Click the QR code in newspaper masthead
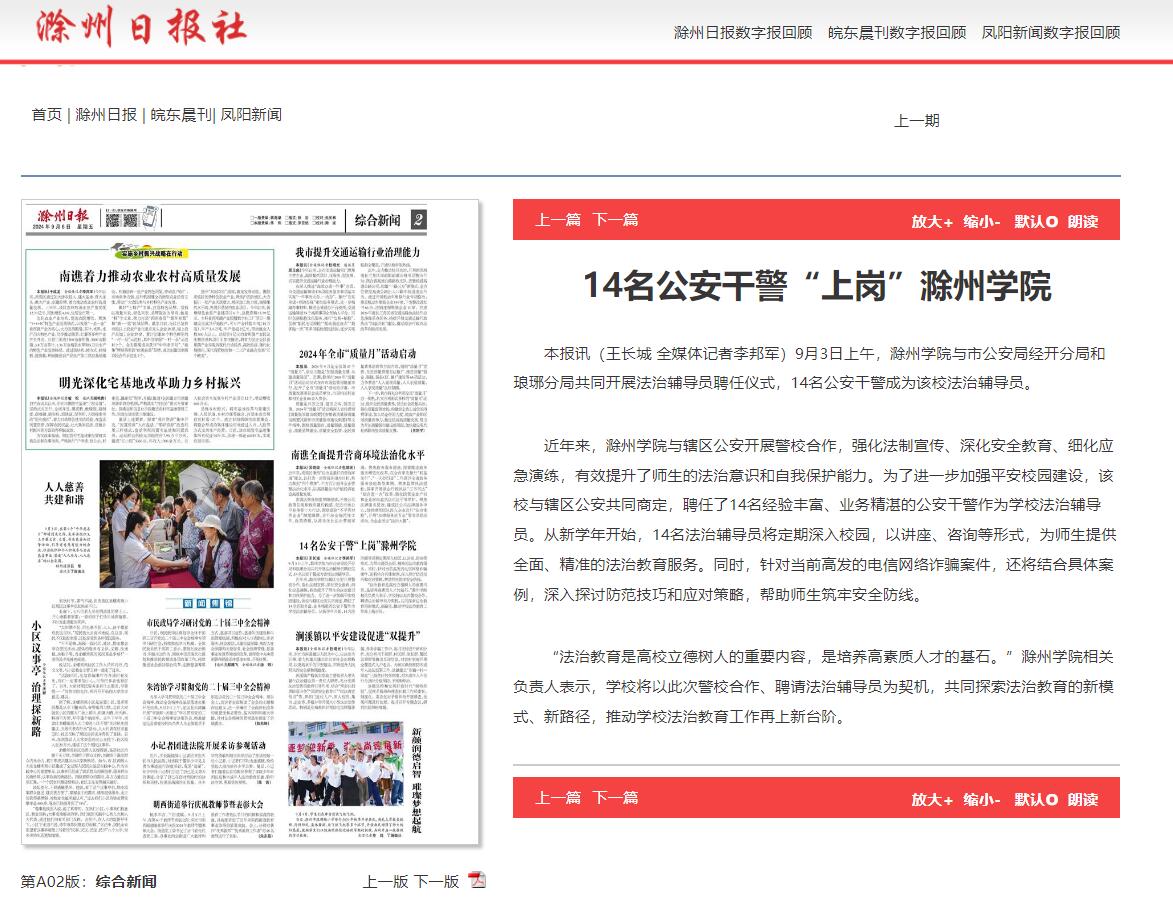The height and width of the screenshot is (900, 1173). coord(121,220)
